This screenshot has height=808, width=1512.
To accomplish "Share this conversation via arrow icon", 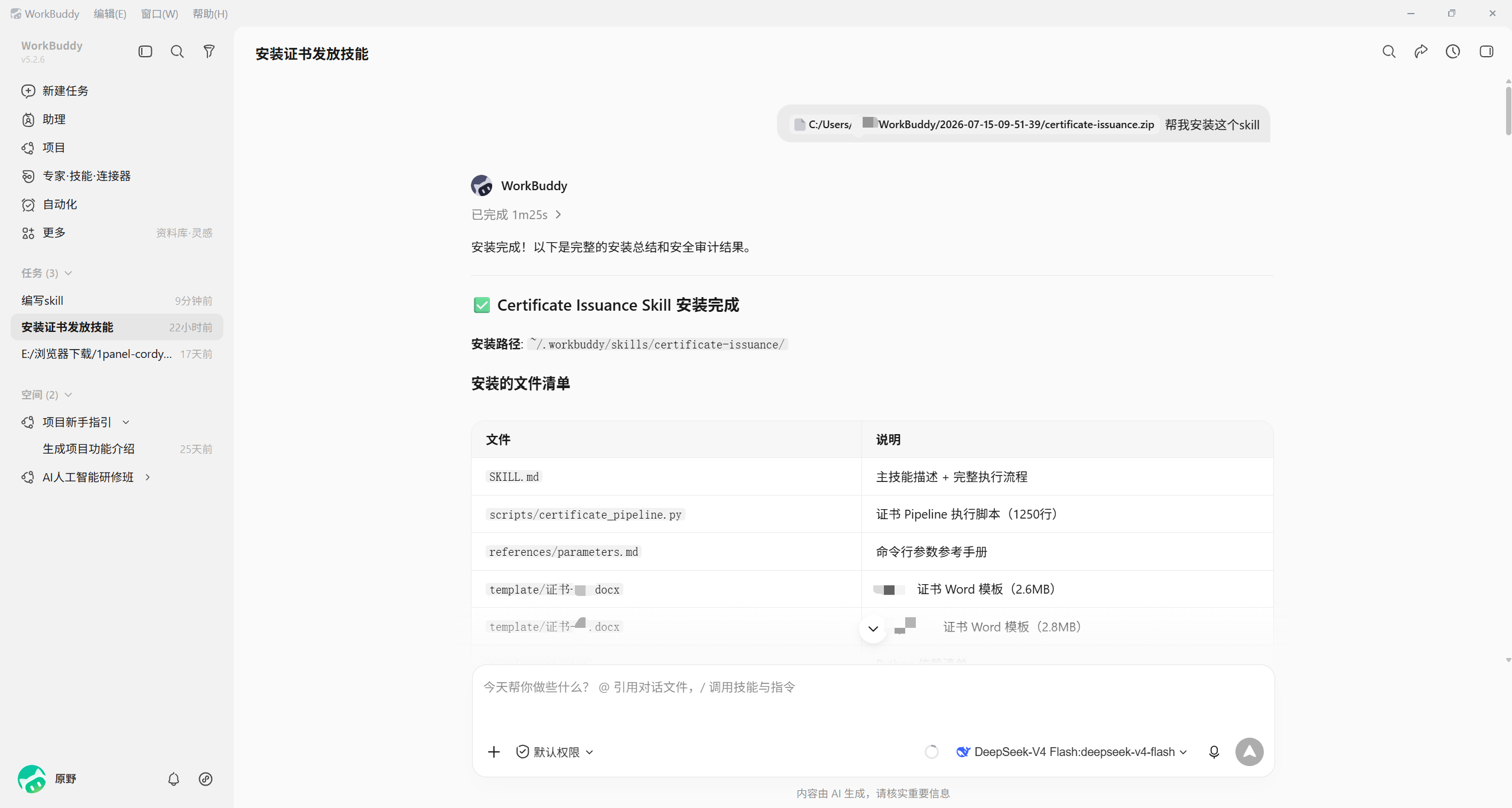I will tap(1421, 51).
